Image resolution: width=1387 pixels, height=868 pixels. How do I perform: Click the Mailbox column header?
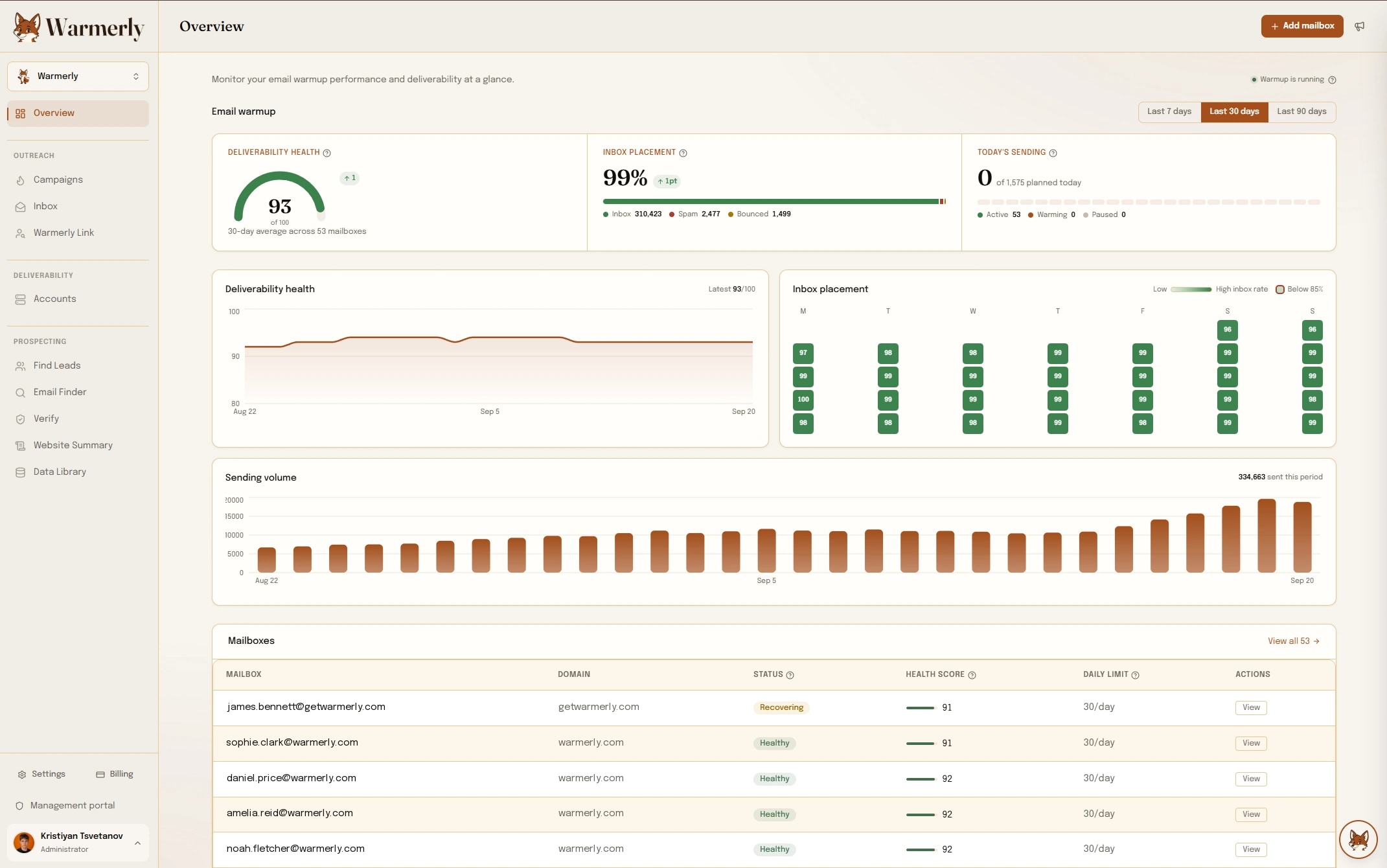(244, 674)
